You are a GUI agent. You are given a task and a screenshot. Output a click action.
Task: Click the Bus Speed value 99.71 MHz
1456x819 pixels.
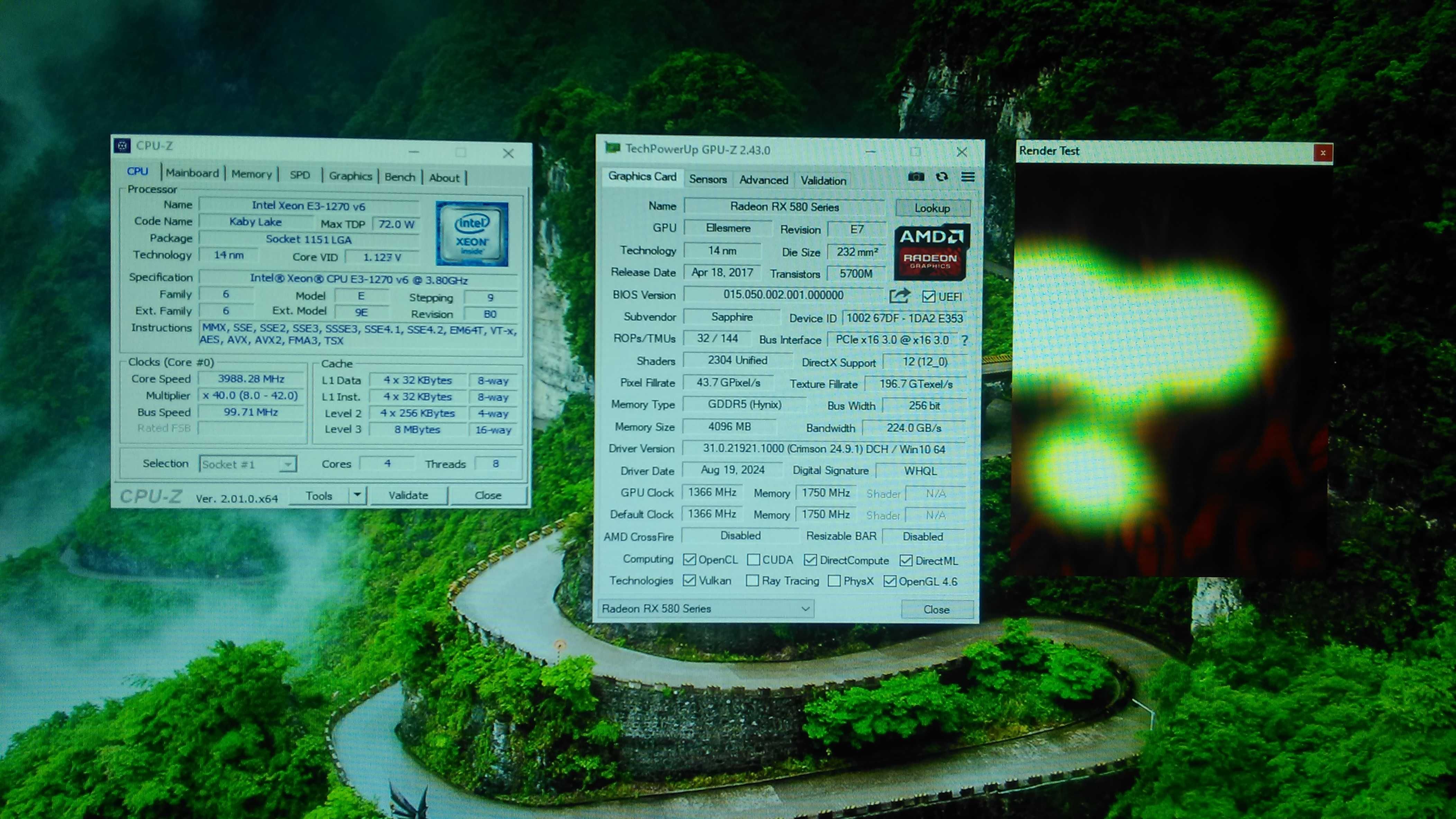(251, 412)
